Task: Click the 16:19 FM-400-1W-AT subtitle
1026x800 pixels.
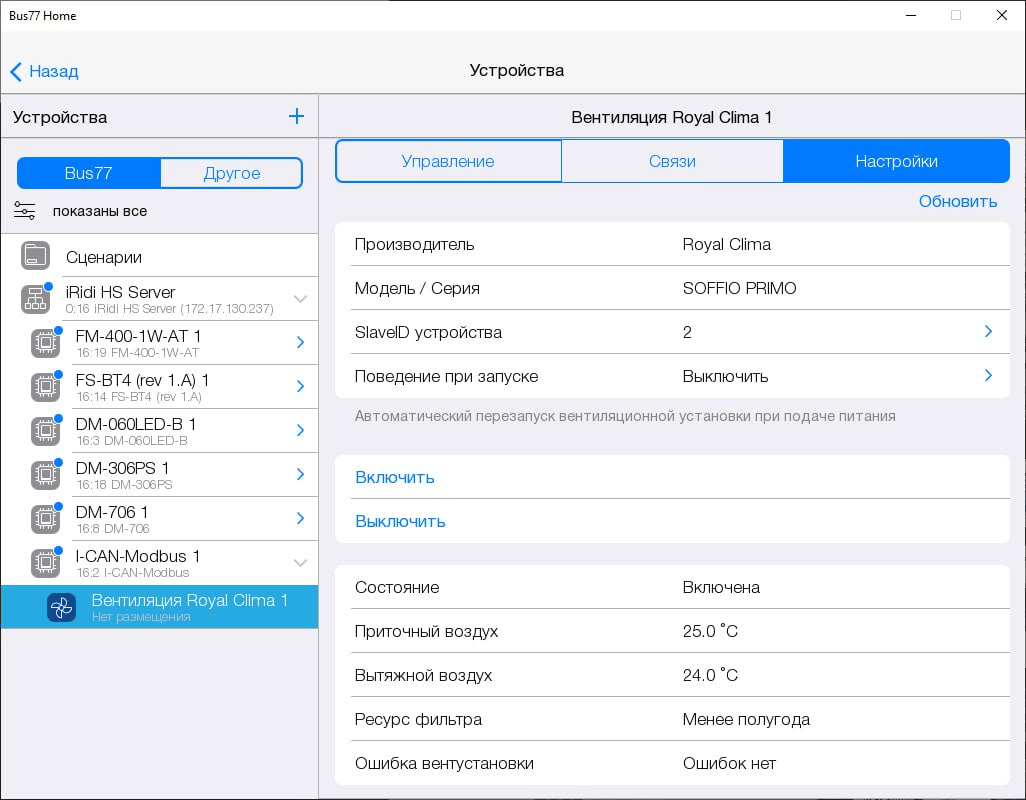Action: (137, 353)
